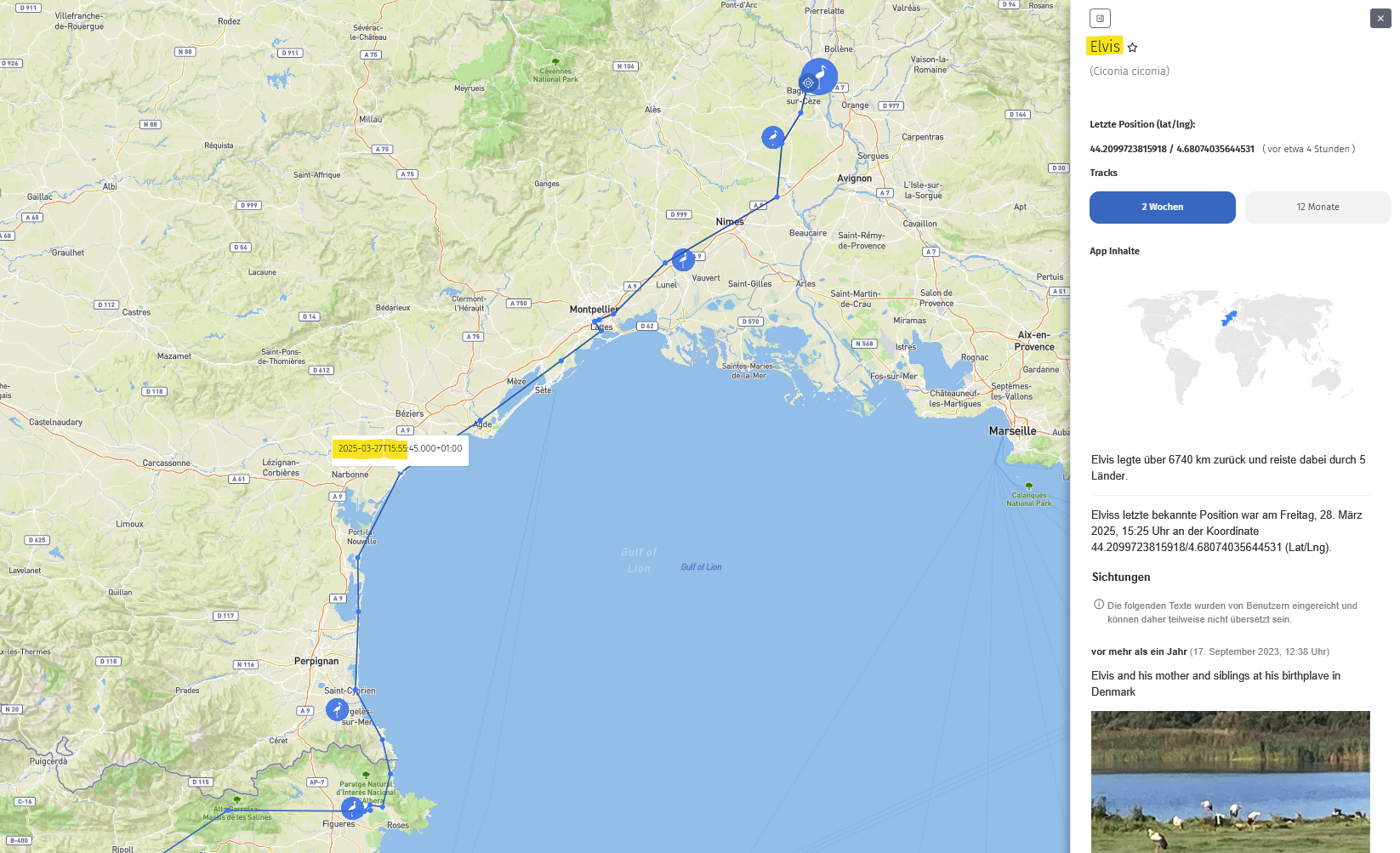Click the stork marker northwest of Orange
Image resolution: width=1400 pixels, height=853 pixels.
[x=772, y=137]
